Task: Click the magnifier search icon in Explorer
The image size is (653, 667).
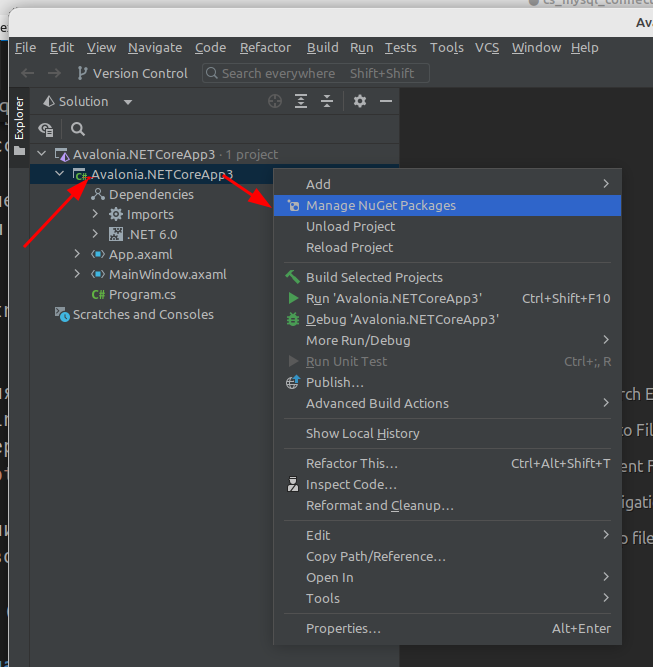Action: tap(78, 129)
